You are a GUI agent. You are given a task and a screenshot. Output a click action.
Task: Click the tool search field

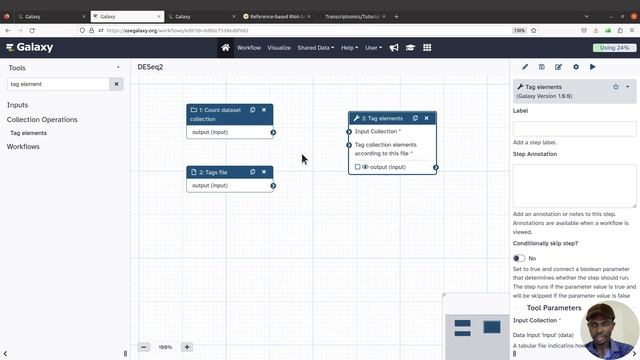(x=58, y=84)
